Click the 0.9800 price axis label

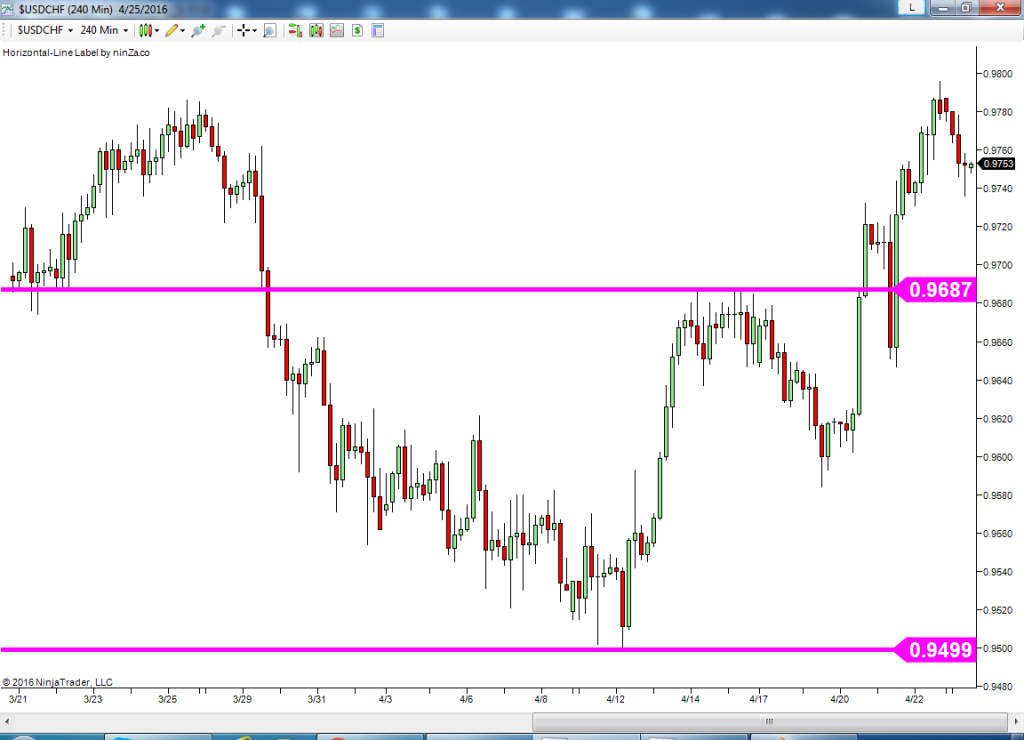pyautogui.click(x=998, y=74)
